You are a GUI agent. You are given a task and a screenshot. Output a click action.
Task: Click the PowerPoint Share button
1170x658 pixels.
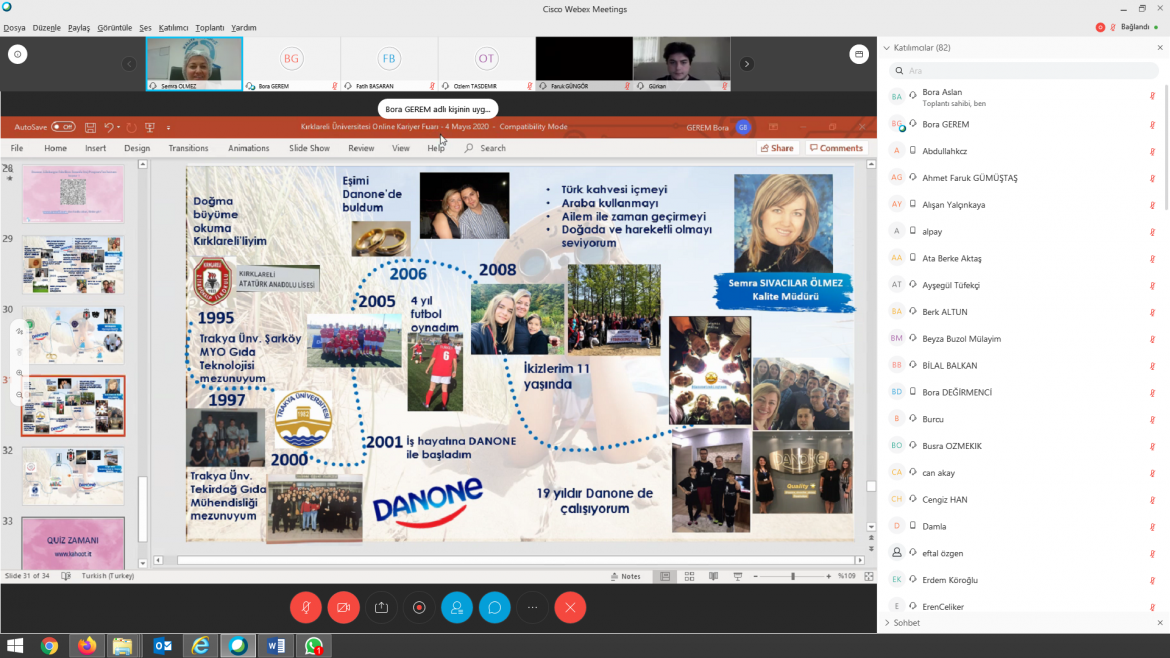click(777, 148)
